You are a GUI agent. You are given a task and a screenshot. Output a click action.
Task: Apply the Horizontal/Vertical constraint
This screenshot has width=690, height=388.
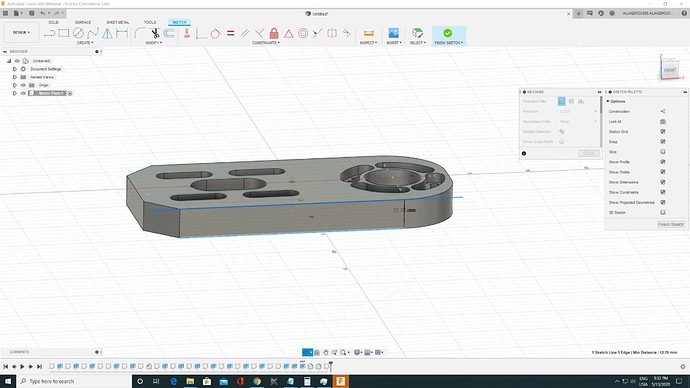click(x=187, y=33)
